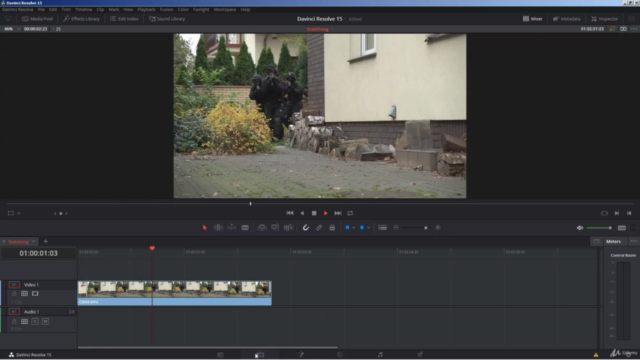This screenshot has height=360, width=640.
Task: Click the viewer transform overlay icon
Action: point(11,213)
